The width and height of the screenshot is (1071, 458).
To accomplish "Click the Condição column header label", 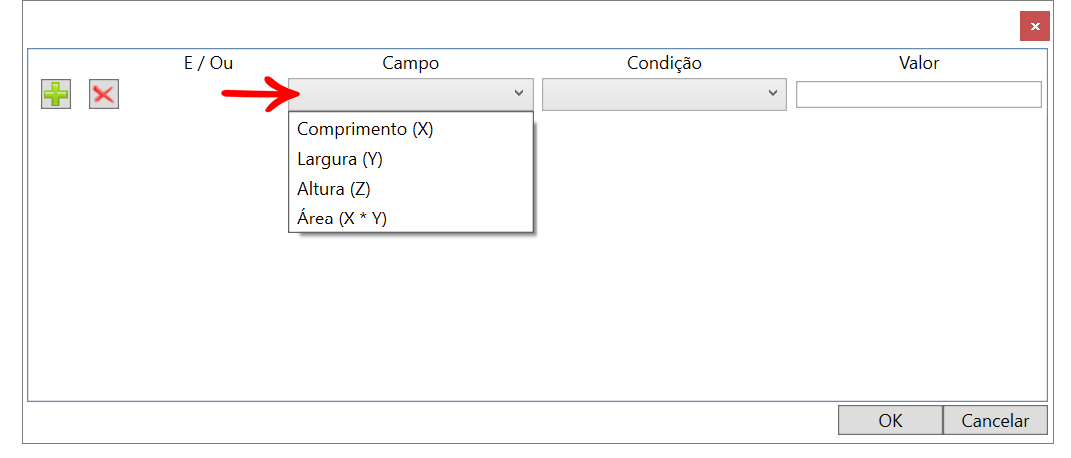I will 665,63.
